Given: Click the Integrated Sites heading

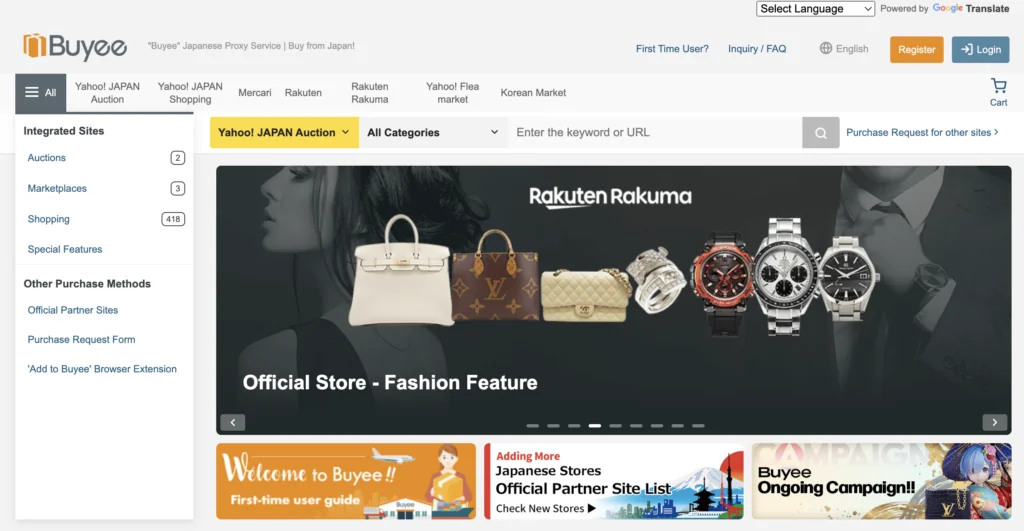Looking at the screenshot, I should point(63,131).
